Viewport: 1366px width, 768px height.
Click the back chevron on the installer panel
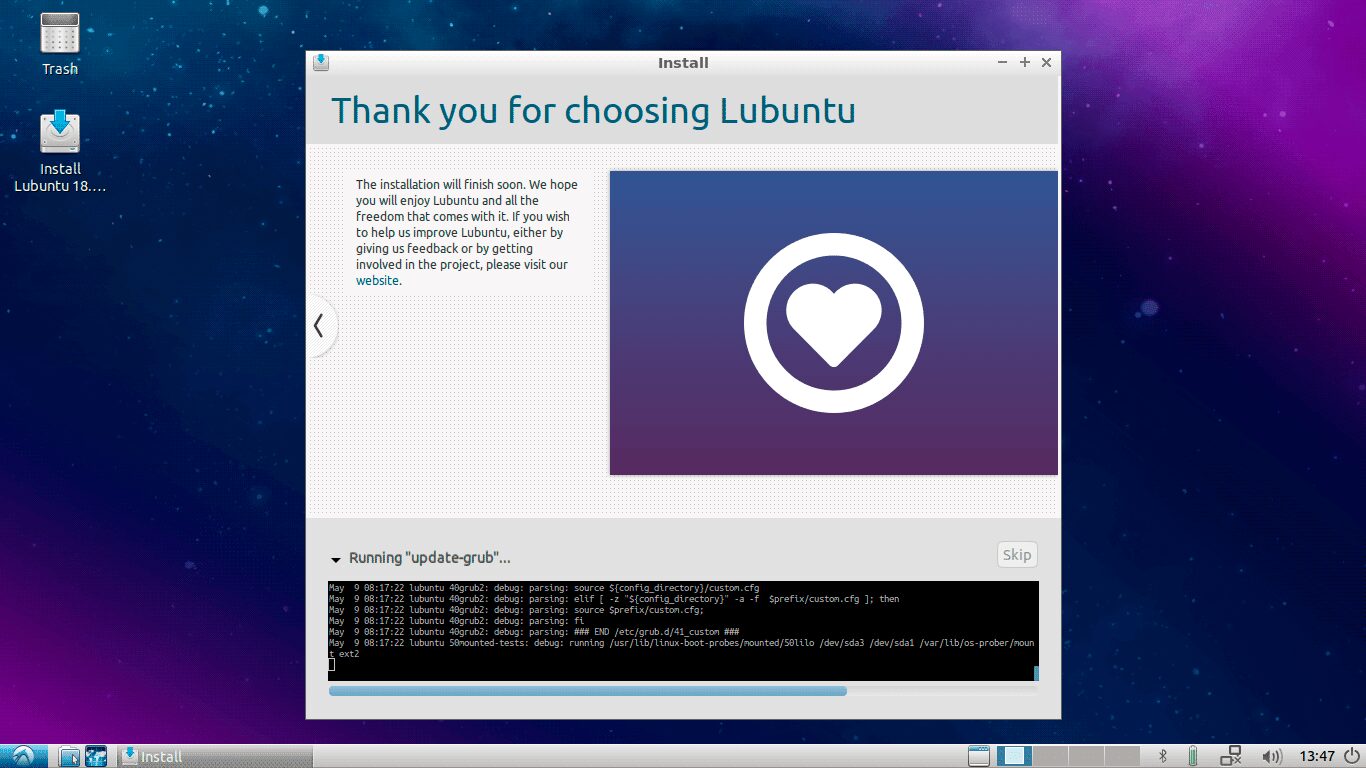click(x=319, y=326)
